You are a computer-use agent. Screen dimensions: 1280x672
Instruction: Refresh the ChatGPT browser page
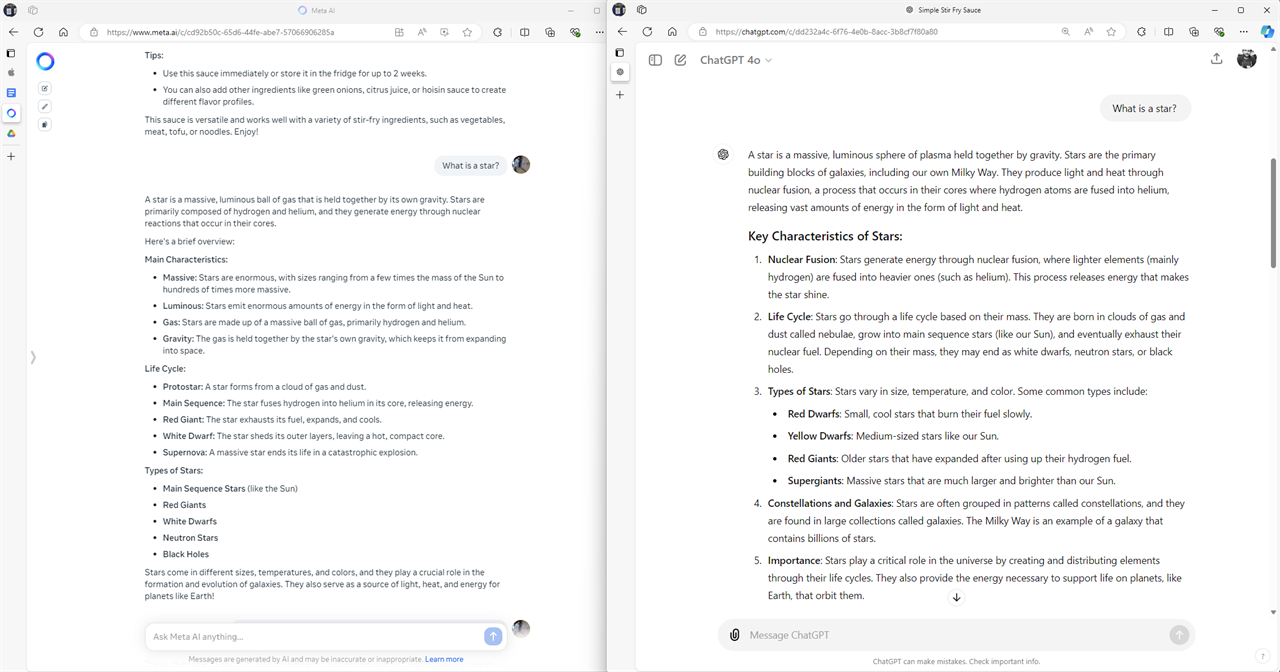(x=647, y=32)
